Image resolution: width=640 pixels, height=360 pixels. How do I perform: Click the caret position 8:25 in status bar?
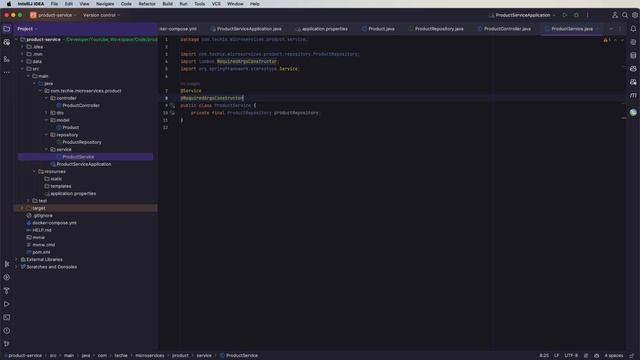click(x=544, y=356)
